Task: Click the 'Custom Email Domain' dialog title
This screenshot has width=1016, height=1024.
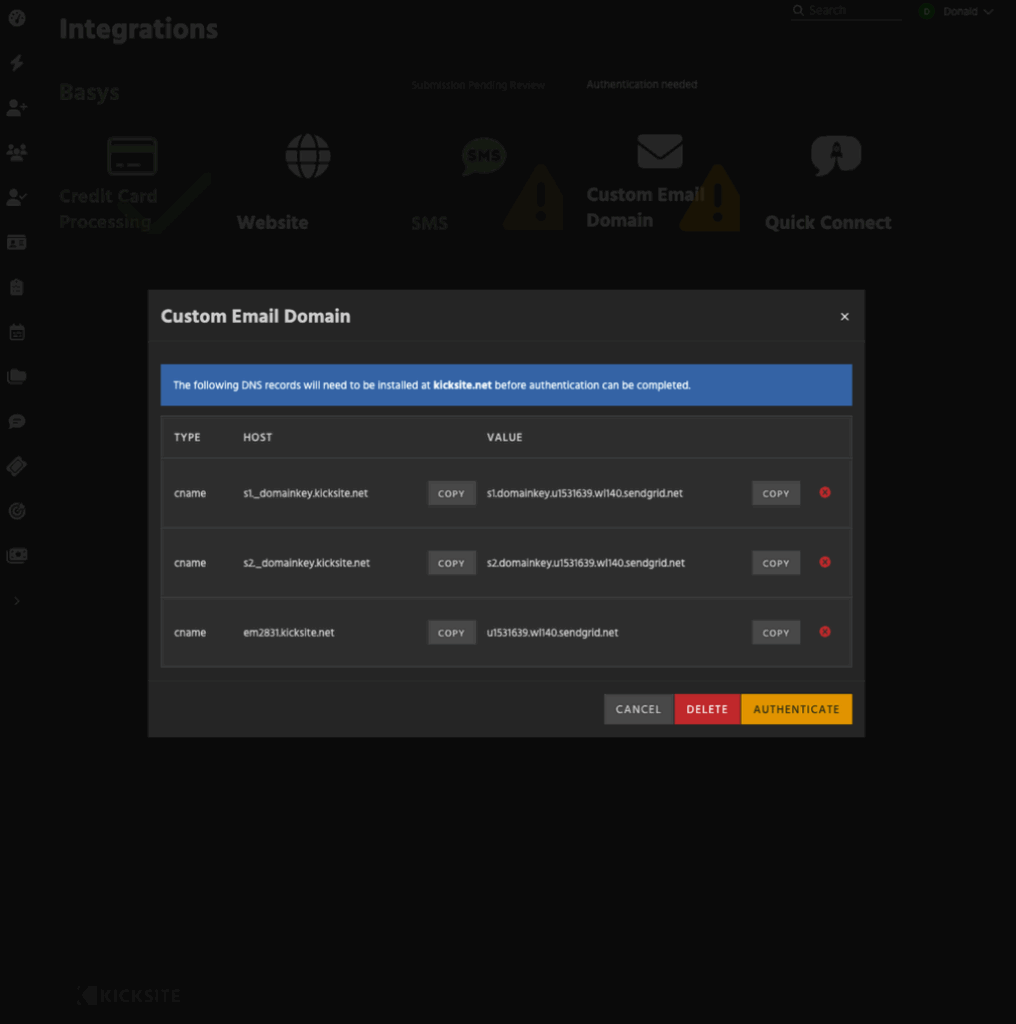Action: point(255,317)
